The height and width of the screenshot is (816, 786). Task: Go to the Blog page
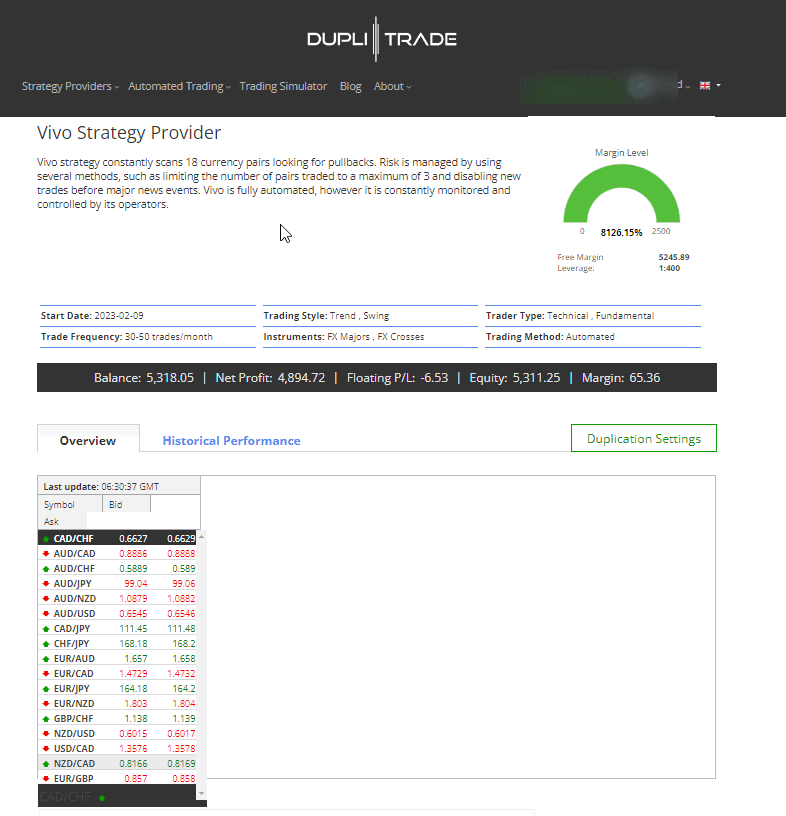point(350,87)
